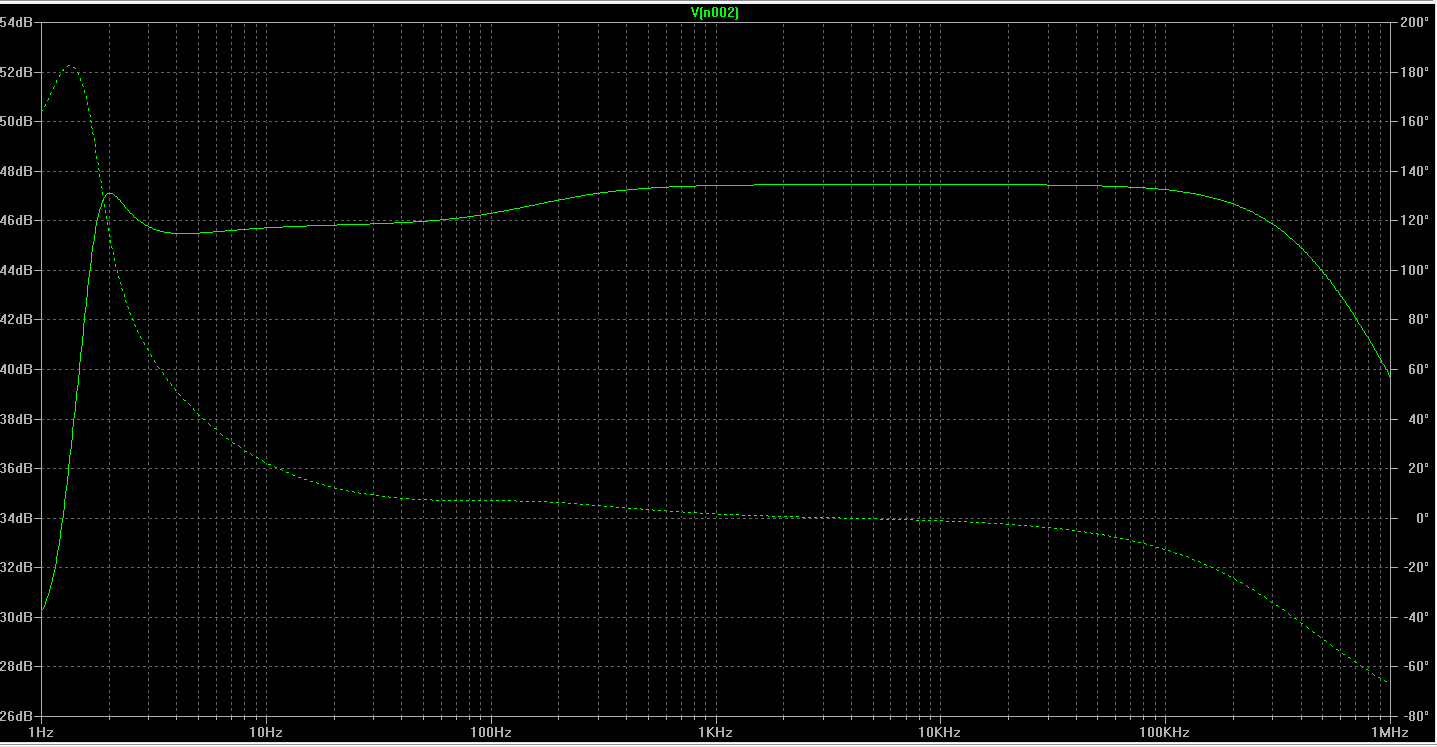Screen dimensions: 1437x747
Task: Click the 54dB left axis label
Action: (14, 22)
